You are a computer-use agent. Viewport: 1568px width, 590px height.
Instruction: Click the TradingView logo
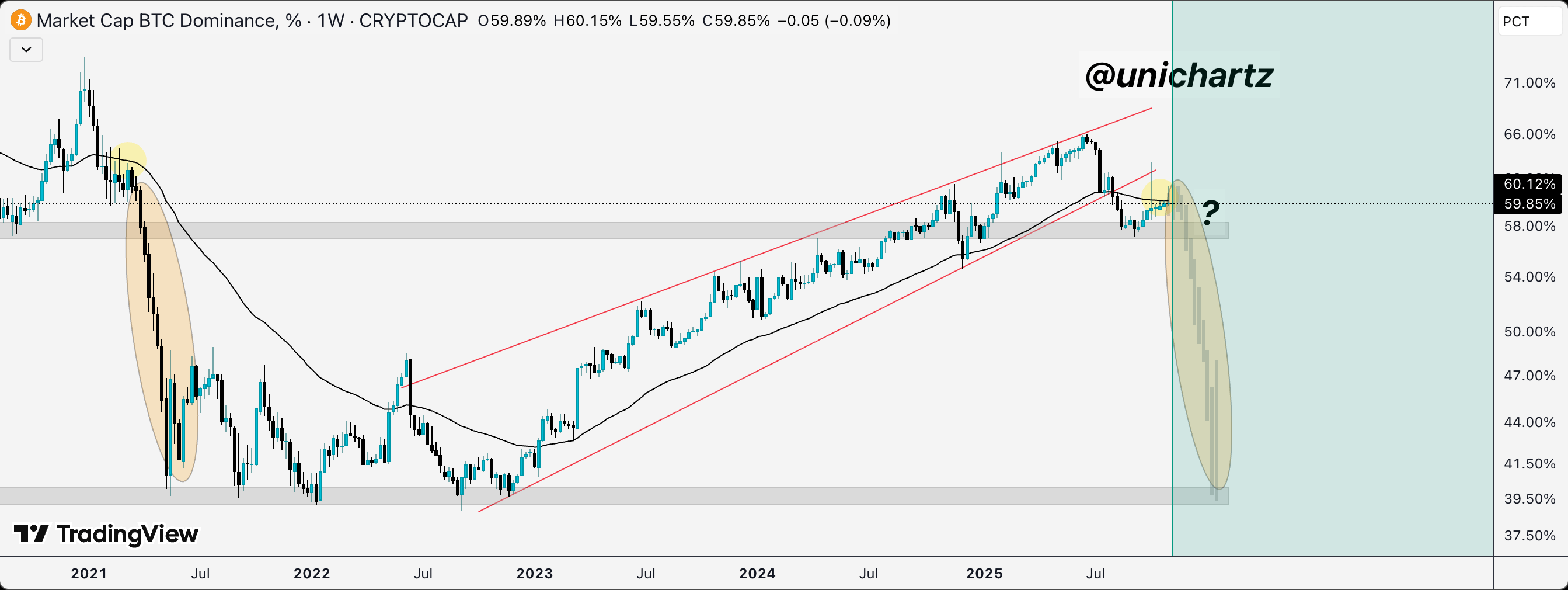click(106, 534)
